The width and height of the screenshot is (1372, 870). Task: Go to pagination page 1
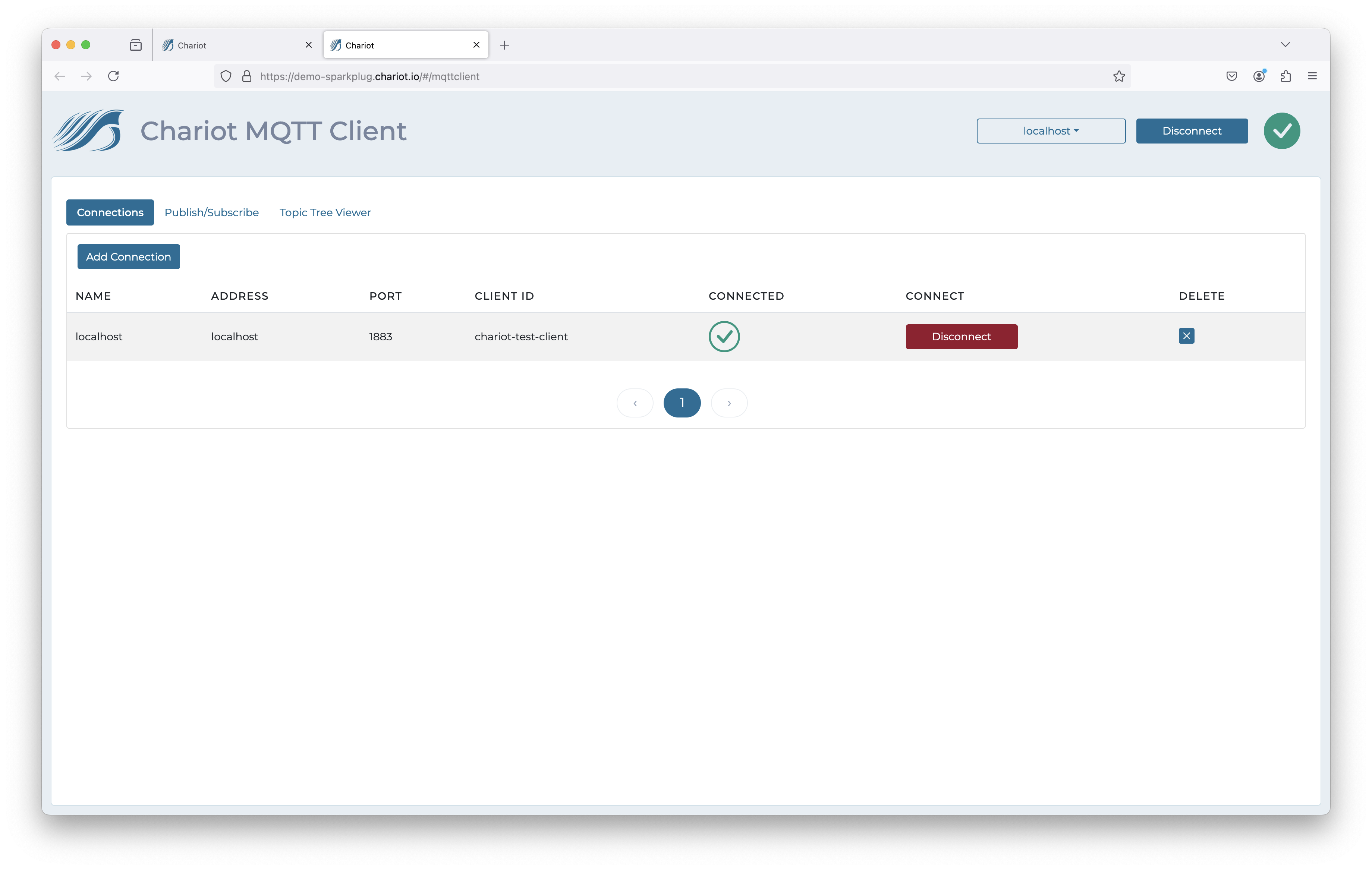tap(682, 403)
